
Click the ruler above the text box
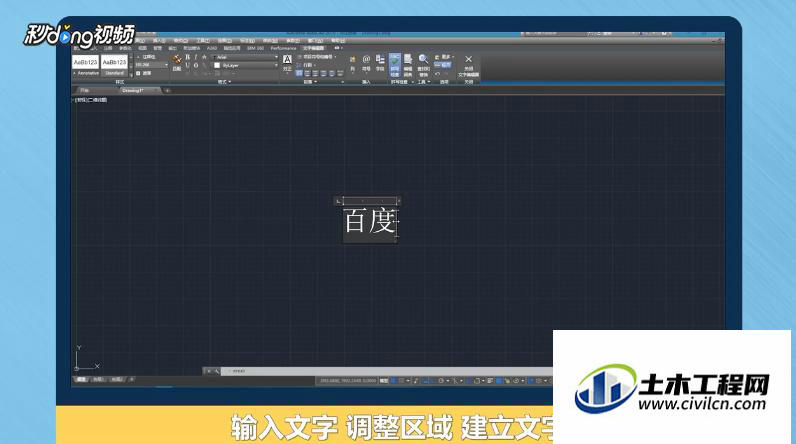click(370, 201)
